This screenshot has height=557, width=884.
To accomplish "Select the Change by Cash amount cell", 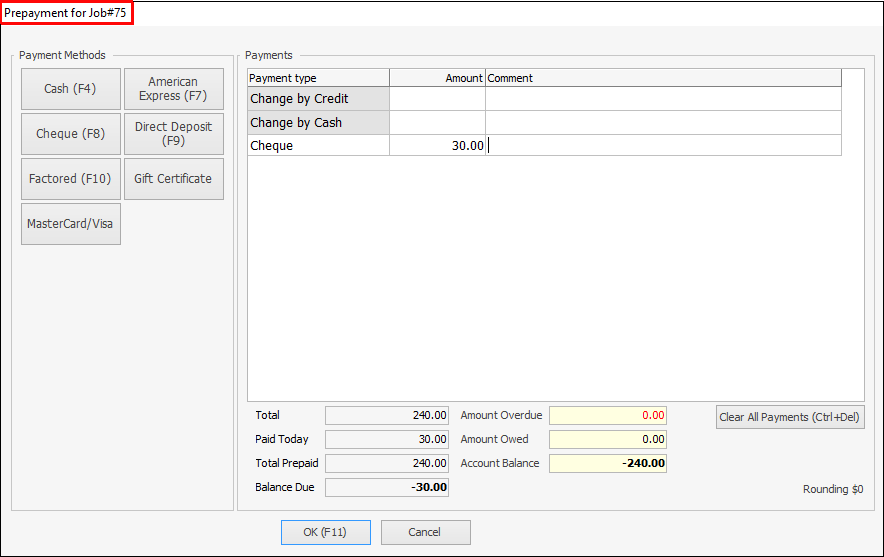I will click(x=437, y=123).
